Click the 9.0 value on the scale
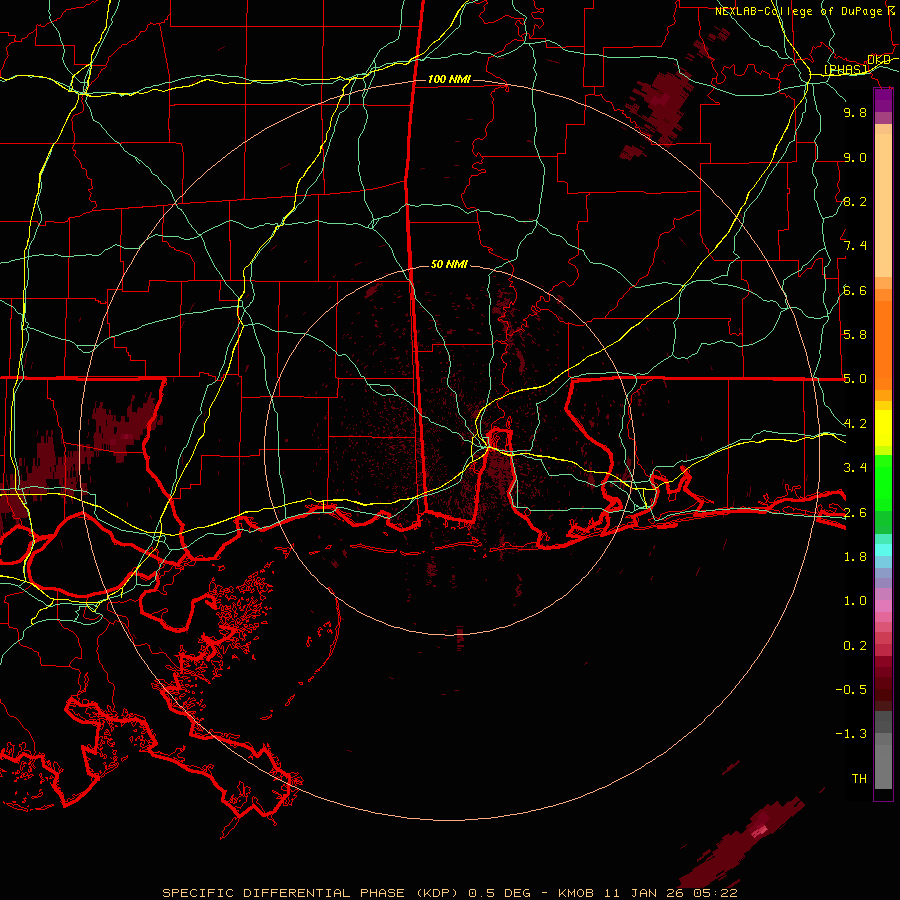Screen dimensions: 900x900 855,157
